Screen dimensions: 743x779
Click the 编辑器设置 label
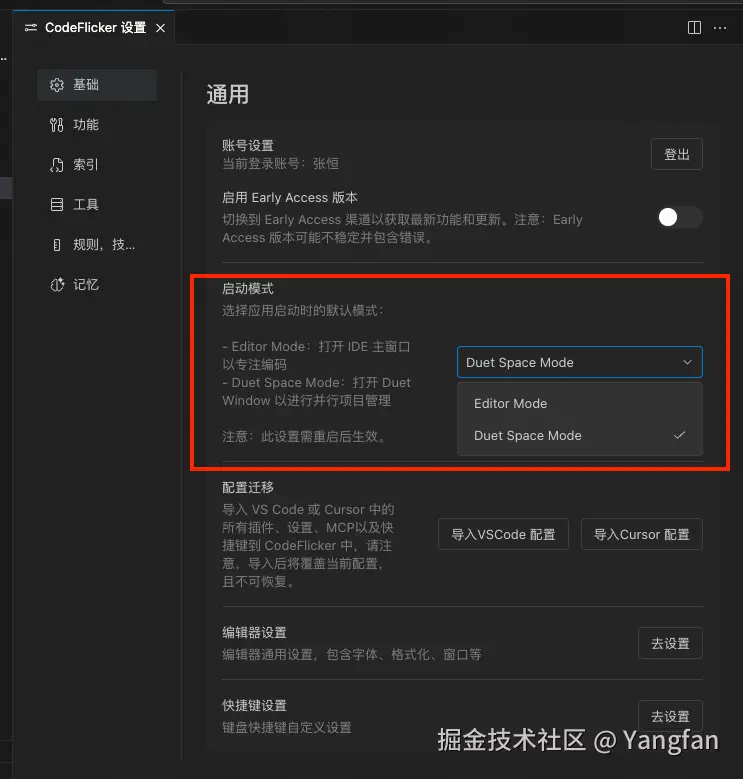click(254, 632)
